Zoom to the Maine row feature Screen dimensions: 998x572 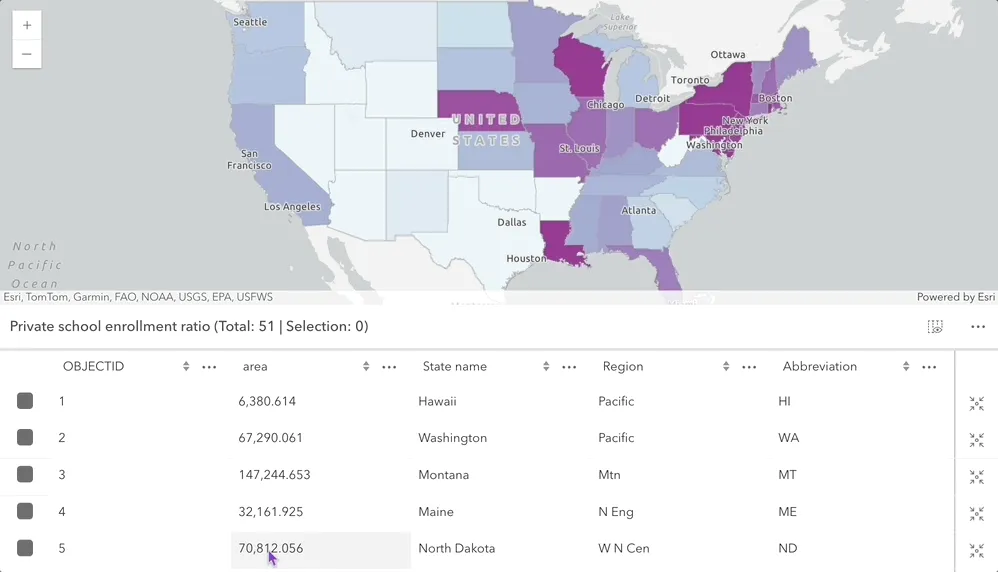point(976,514)
